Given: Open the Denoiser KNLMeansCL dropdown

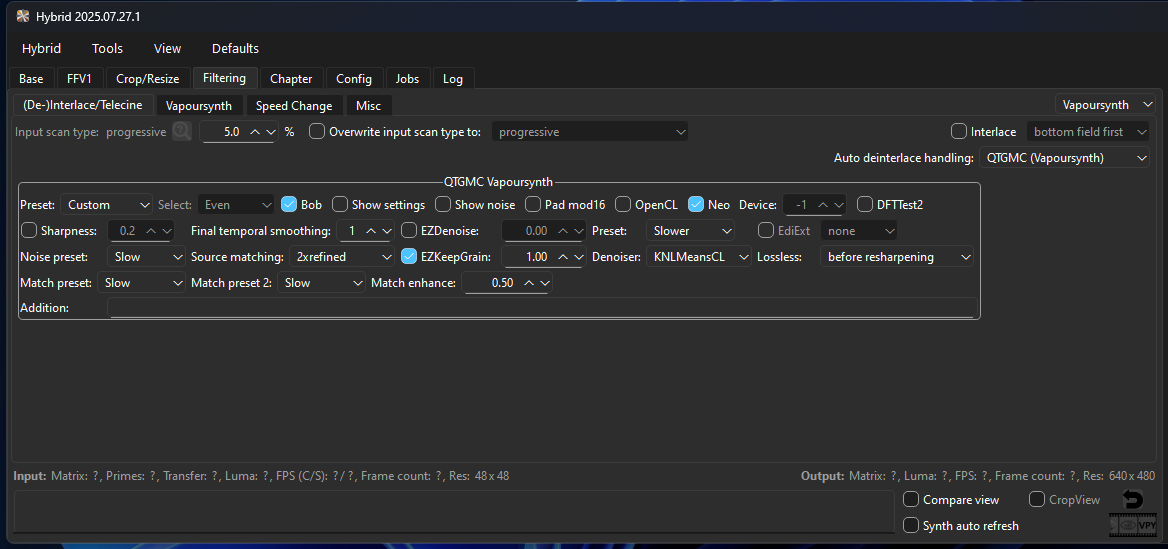Looking at the screenshot, I should click(x=698, y=256).
